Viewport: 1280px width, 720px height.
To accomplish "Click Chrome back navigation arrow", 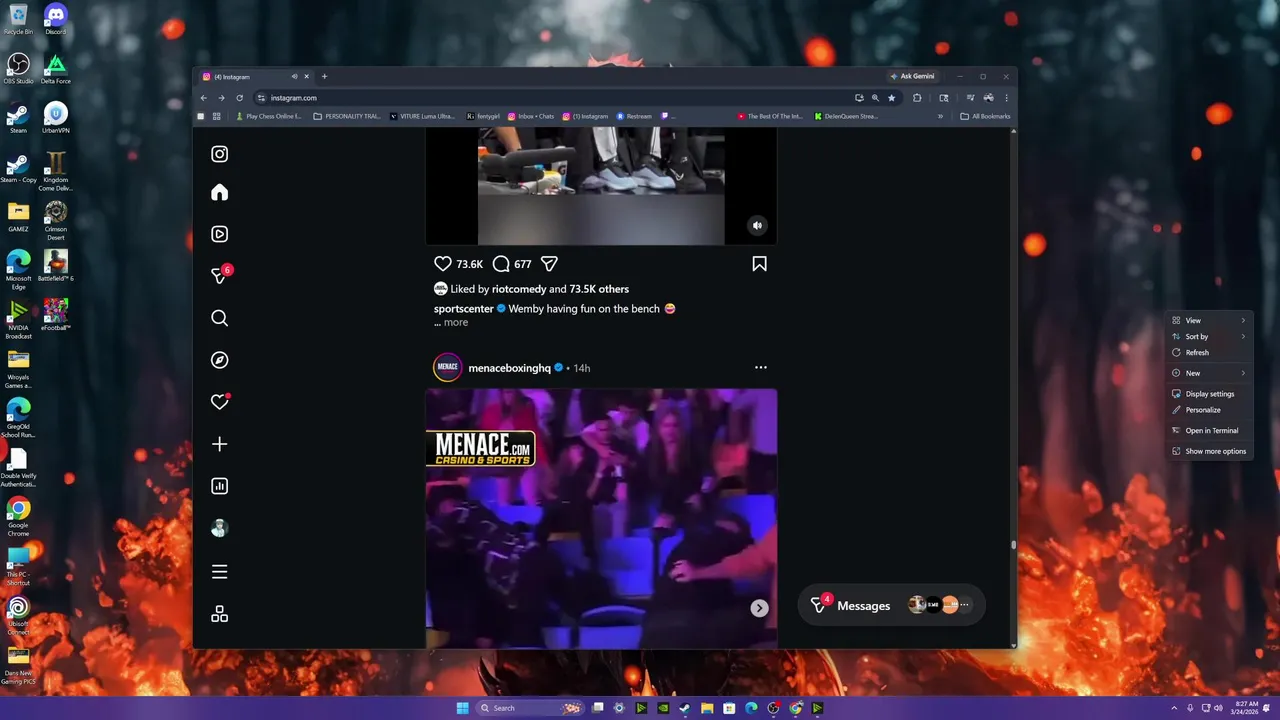I will (203, 98).
